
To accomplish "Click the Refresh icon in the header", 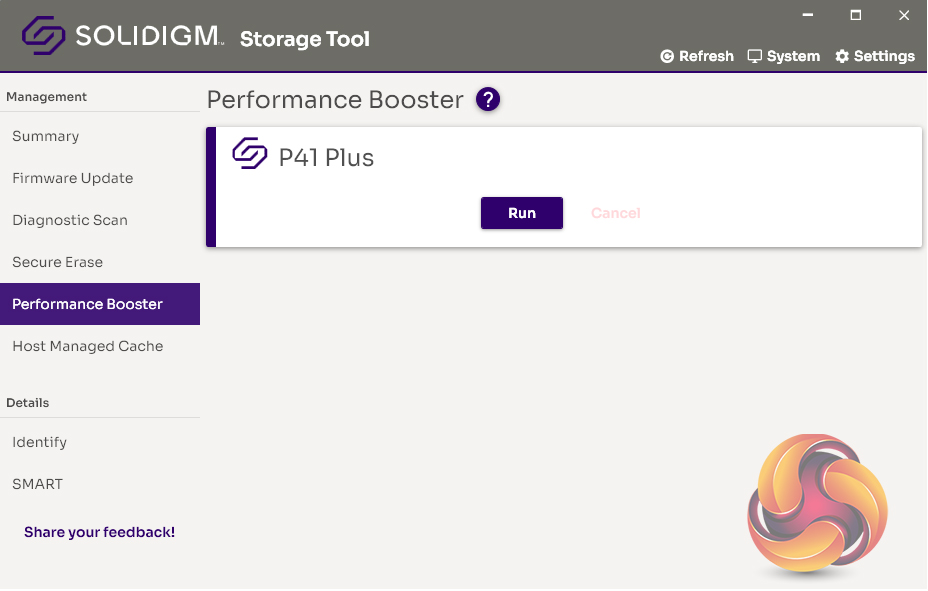I will (x=667, y=57).
